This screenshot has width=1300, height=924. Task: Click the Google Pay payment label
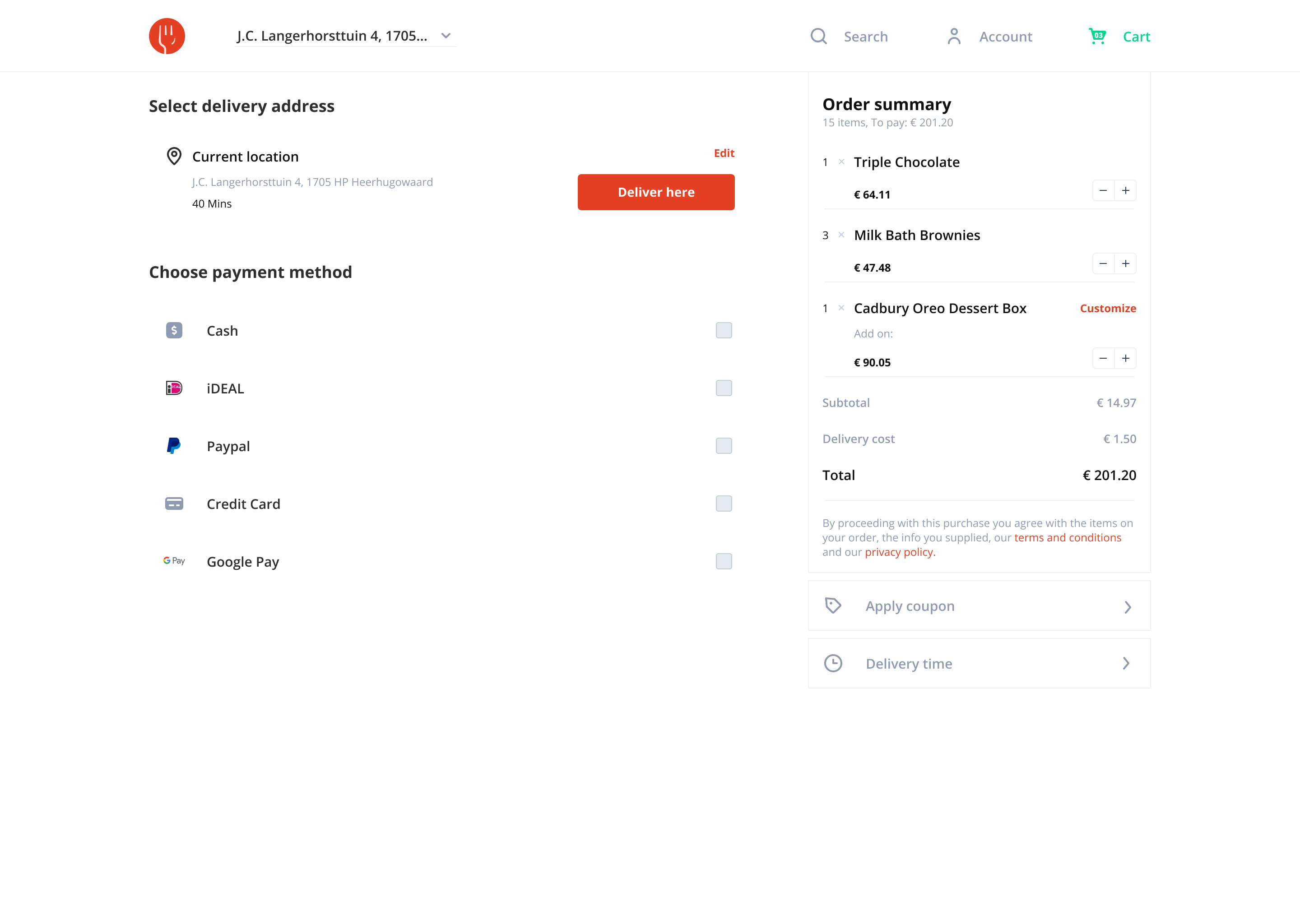pyautogui.click(x=243, y=562)
